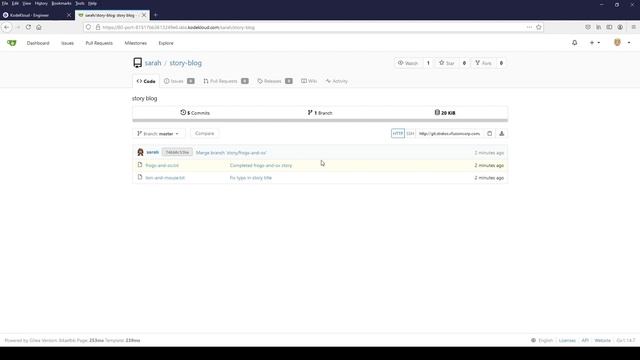Go to Dashboard in the top navigation
This screenshot has height=360, width=640.
38,43
